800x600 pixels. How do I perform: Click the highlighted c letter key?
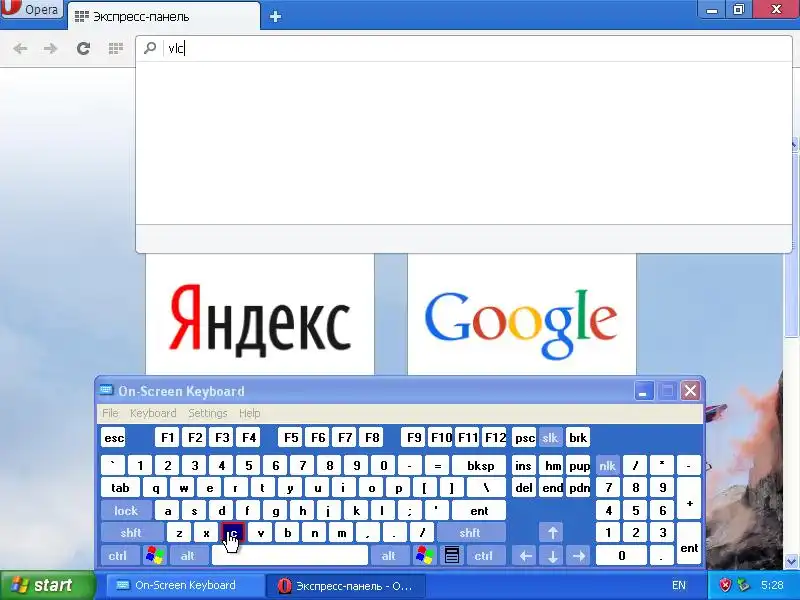tap(233, 533)
